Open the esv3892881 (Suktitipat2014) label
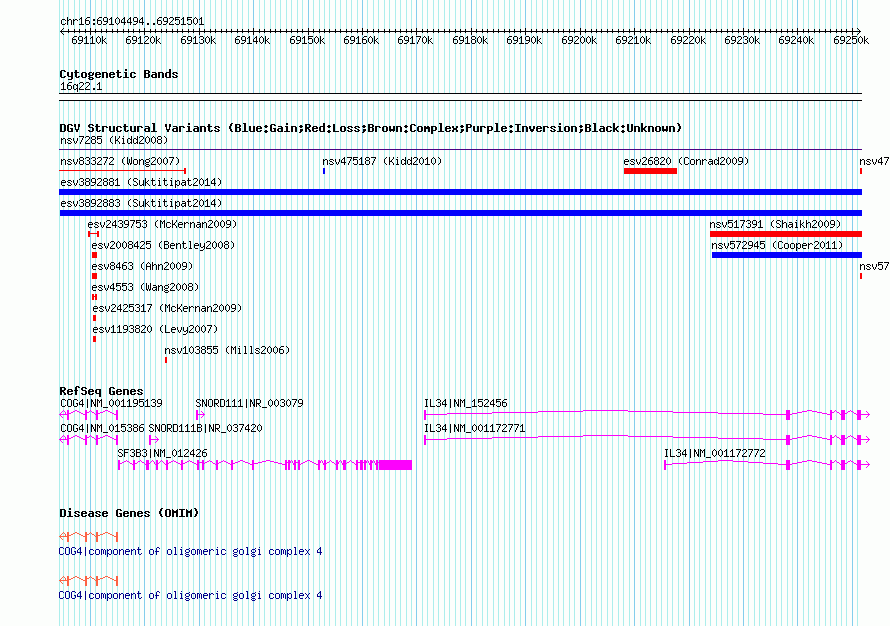The height and width of the screenshot is (626, 890). click(x=141, y=182)
